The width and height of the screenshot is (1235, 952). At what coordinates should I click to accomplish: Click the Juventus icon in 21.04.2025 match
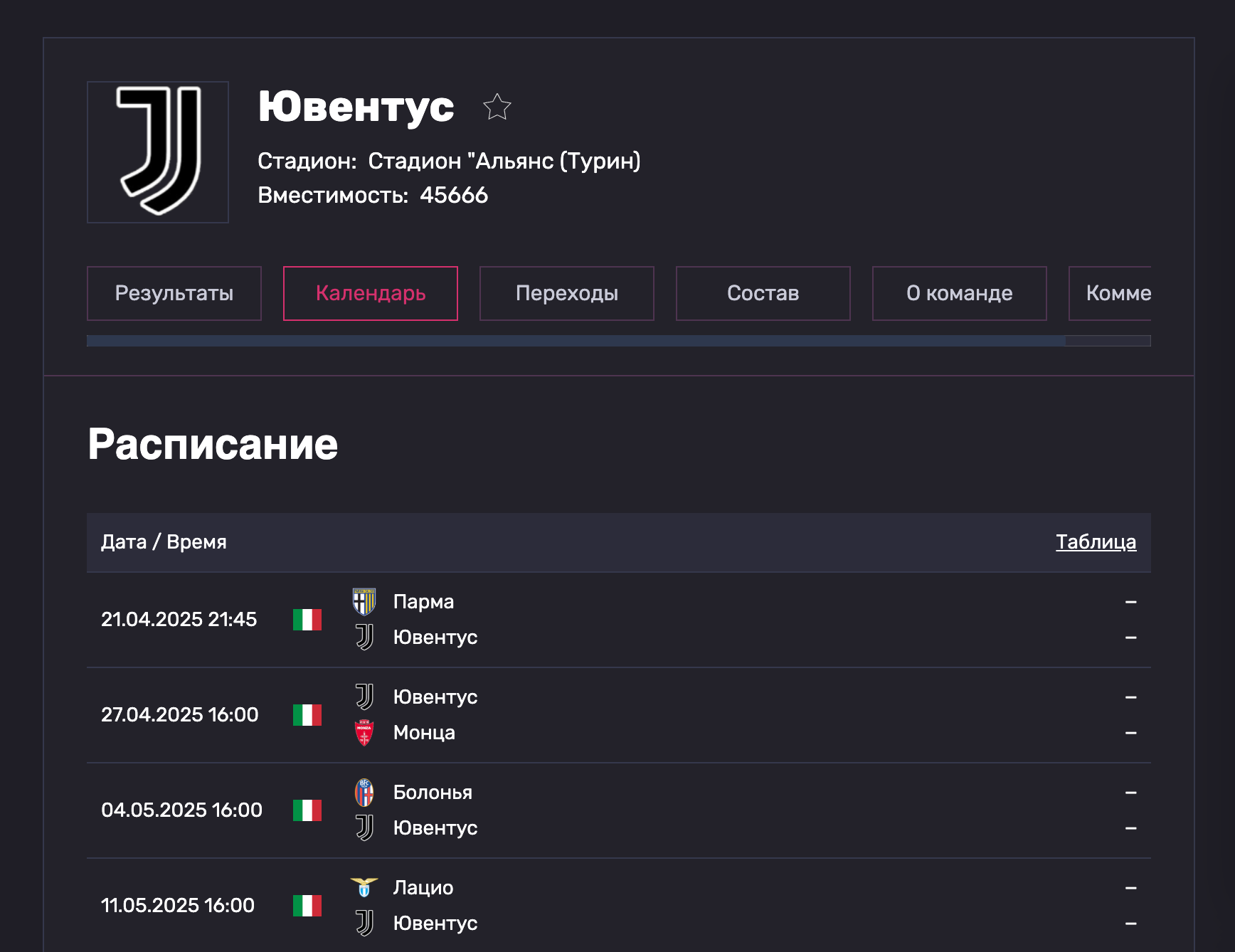364,638
